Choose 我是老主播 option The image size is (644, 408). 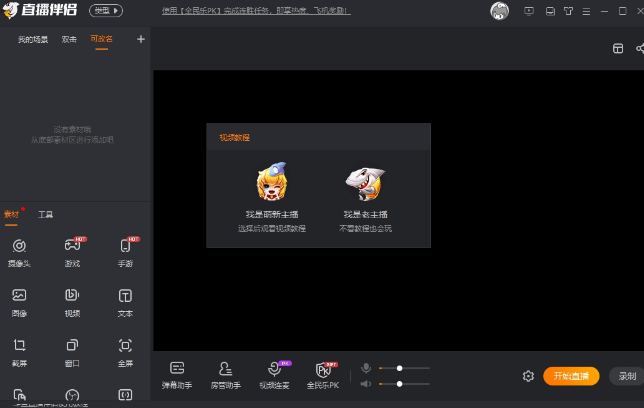point(365,214)
